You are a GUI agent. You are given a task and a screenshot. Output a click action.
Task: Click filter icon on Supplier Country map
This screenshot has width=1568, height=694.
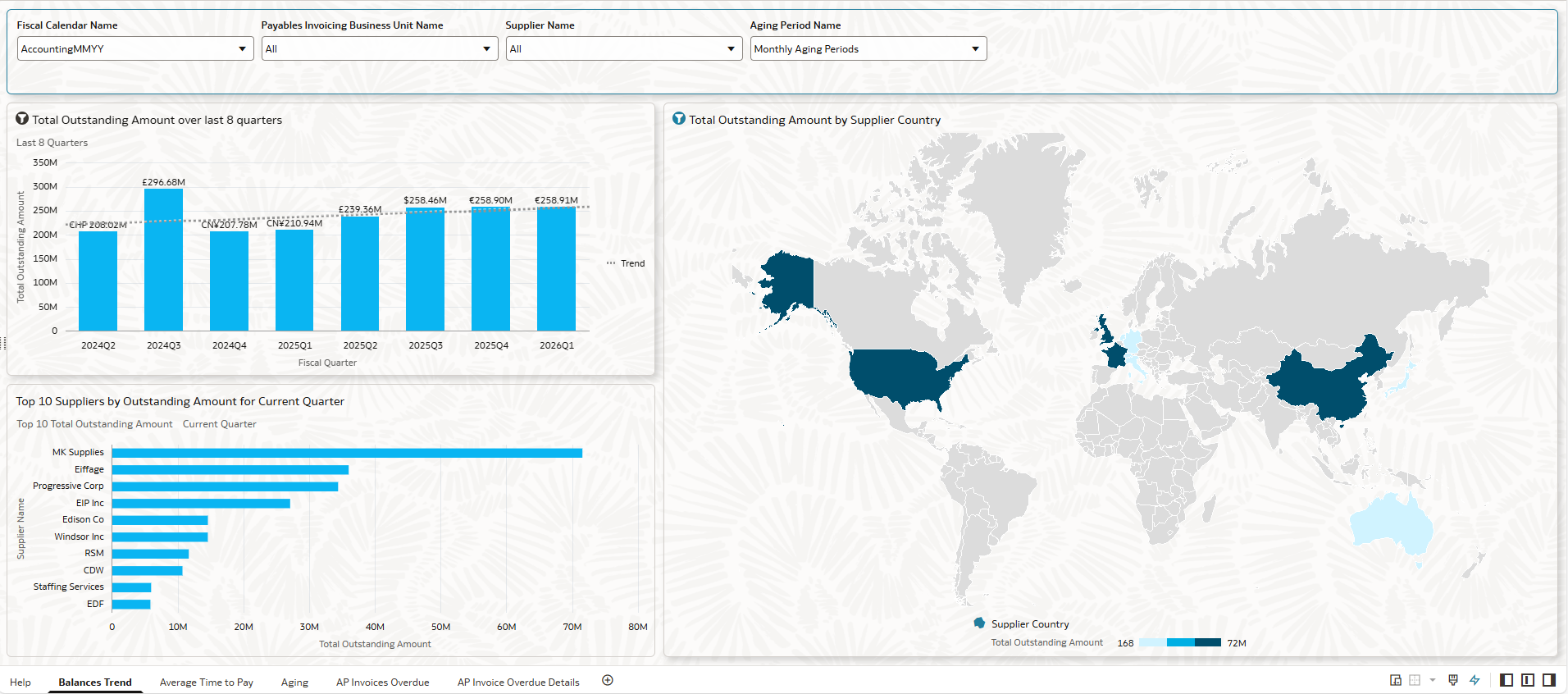(679, 119)
